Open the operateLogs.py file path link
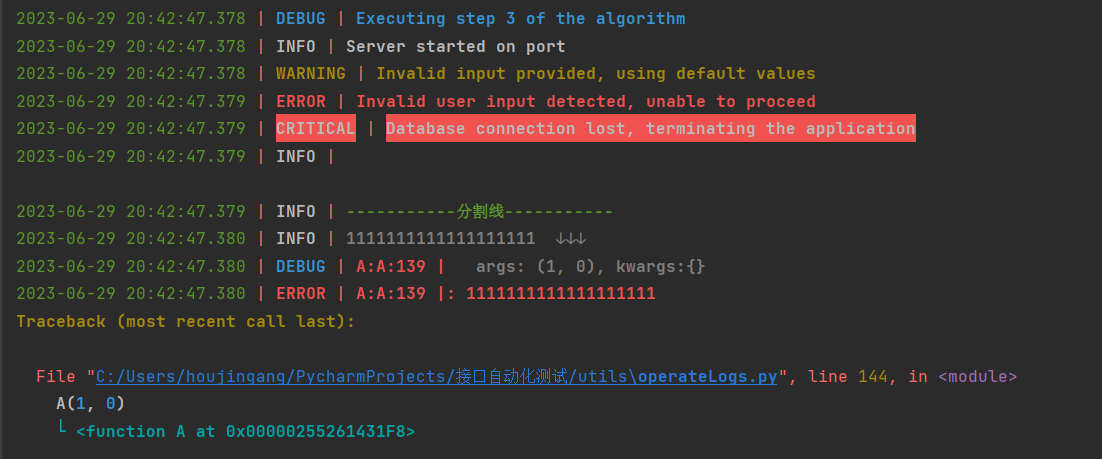Screen dimensions: 1102x459 coord(436,377)
